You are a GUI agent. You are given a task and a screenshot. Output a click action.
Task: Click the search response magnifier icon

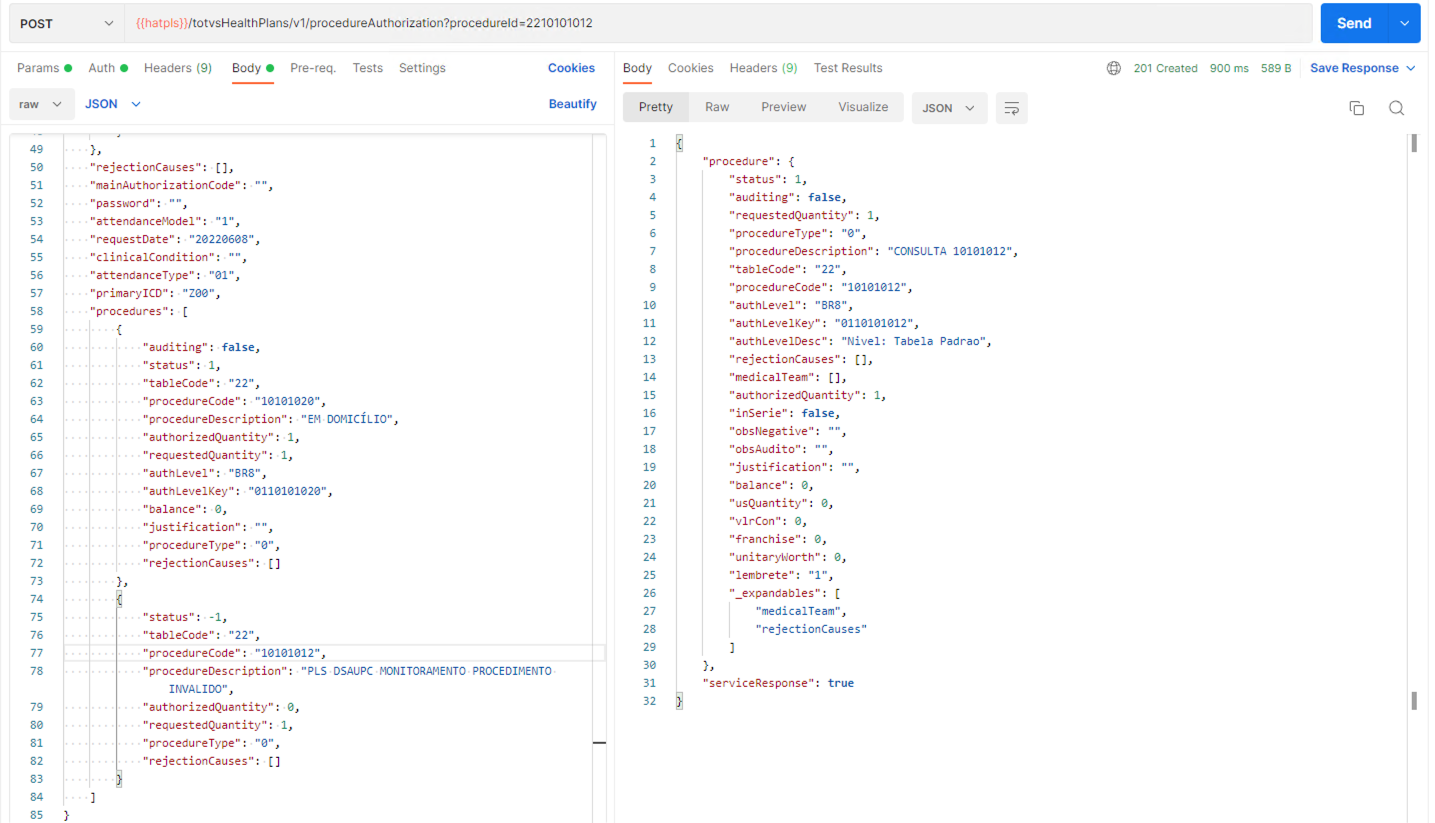coord(1397,108)
